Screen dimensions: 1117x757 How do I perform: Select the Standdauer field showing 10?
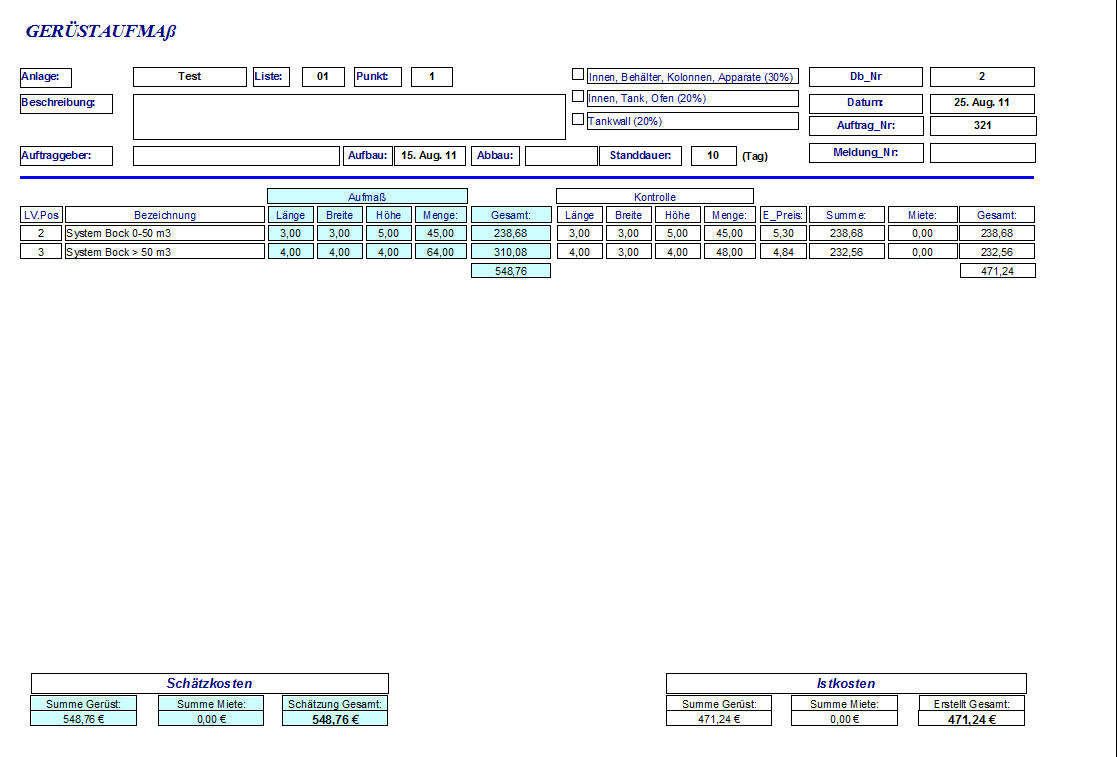click(713, 156)
